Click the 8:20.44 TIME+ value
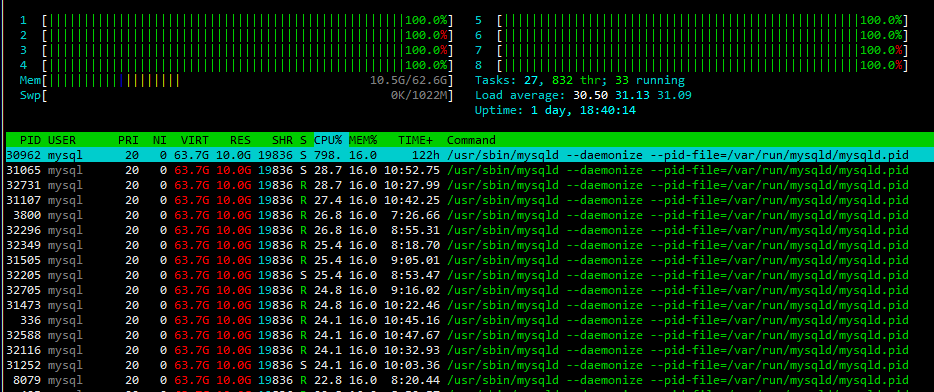This screenshot has height=392, width=934. [x=415, y=380]
